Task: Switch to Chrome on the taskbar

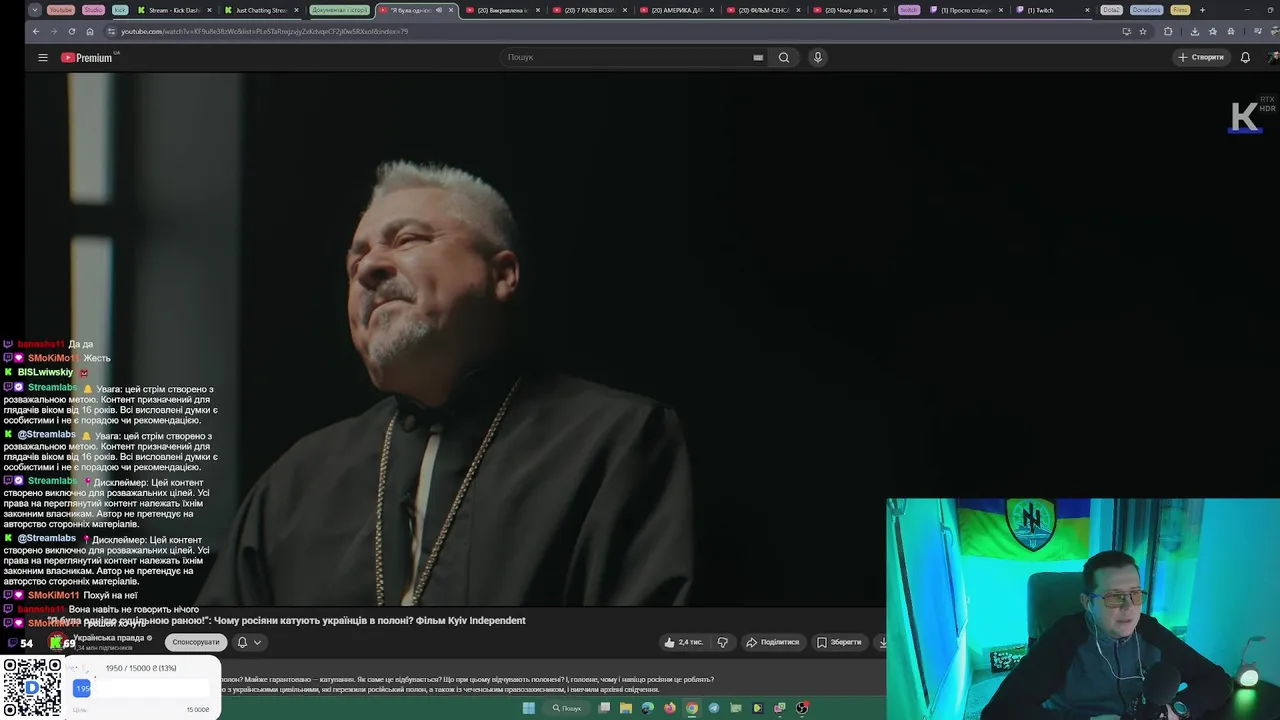Action: (692, 708)
